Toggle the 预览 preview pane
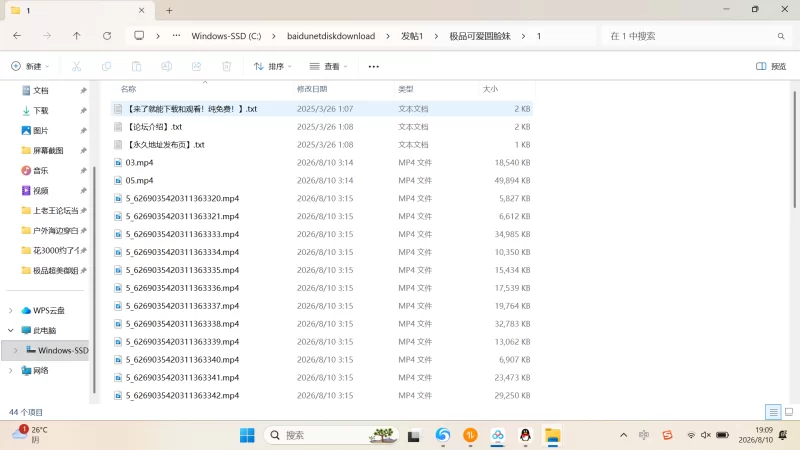The height and width of the screenshot is (450, 800). click(x=771, y=66)
